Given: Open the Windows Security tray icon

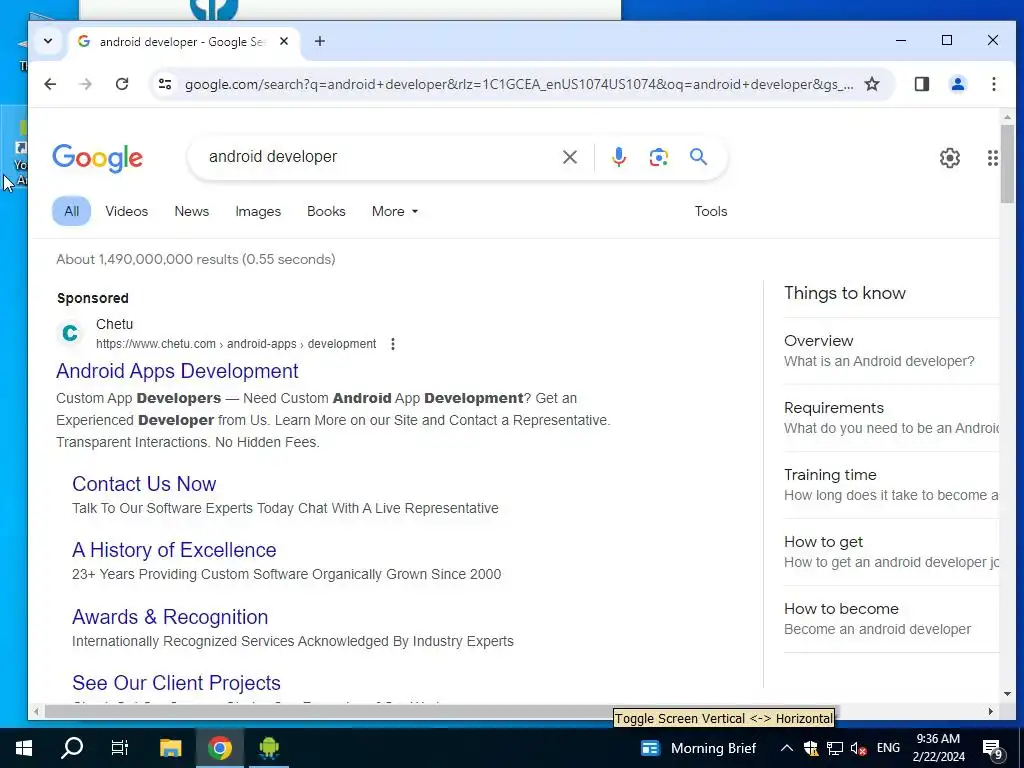Looking at the screenshot, I should pyautogui.click(x=810, y=748).
